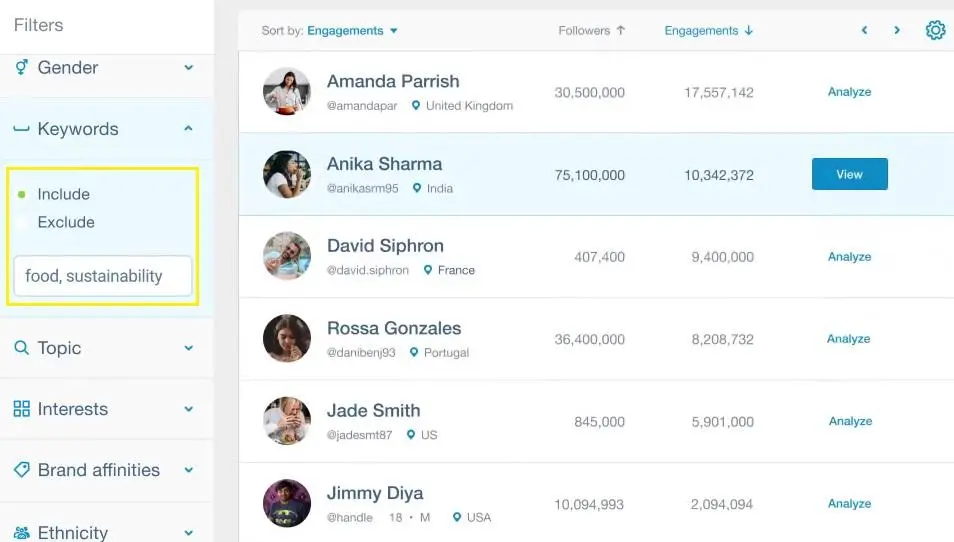Click Analyze link for David Siphron

(849, 257)
